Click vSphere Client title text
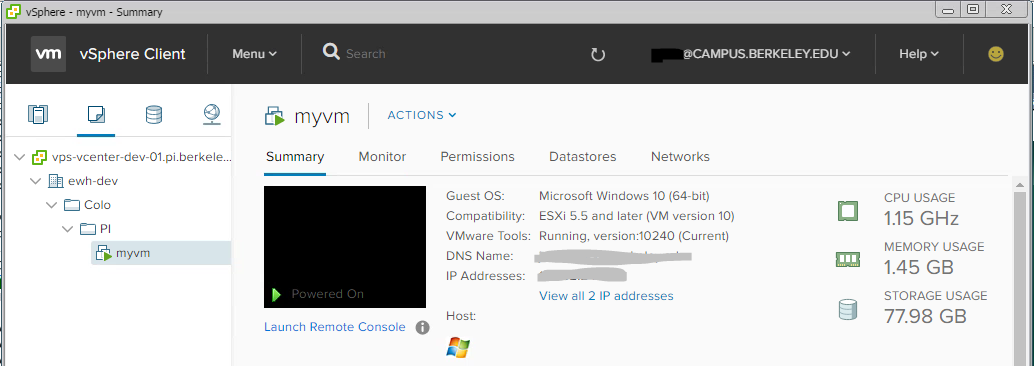Screen dimensions: 1034x366 coord(133,54)
